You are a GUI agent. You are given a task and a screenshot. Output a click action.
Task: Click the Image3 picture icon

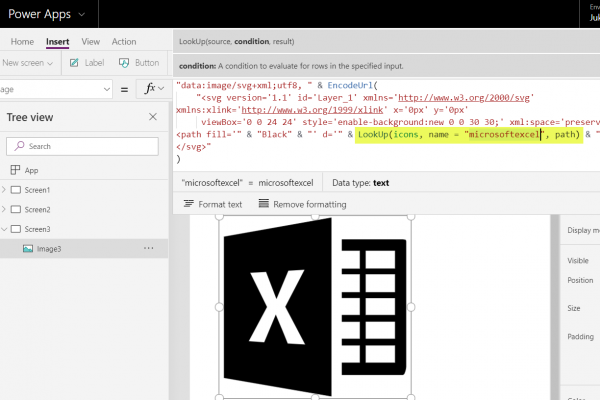[x=28, y=249]
